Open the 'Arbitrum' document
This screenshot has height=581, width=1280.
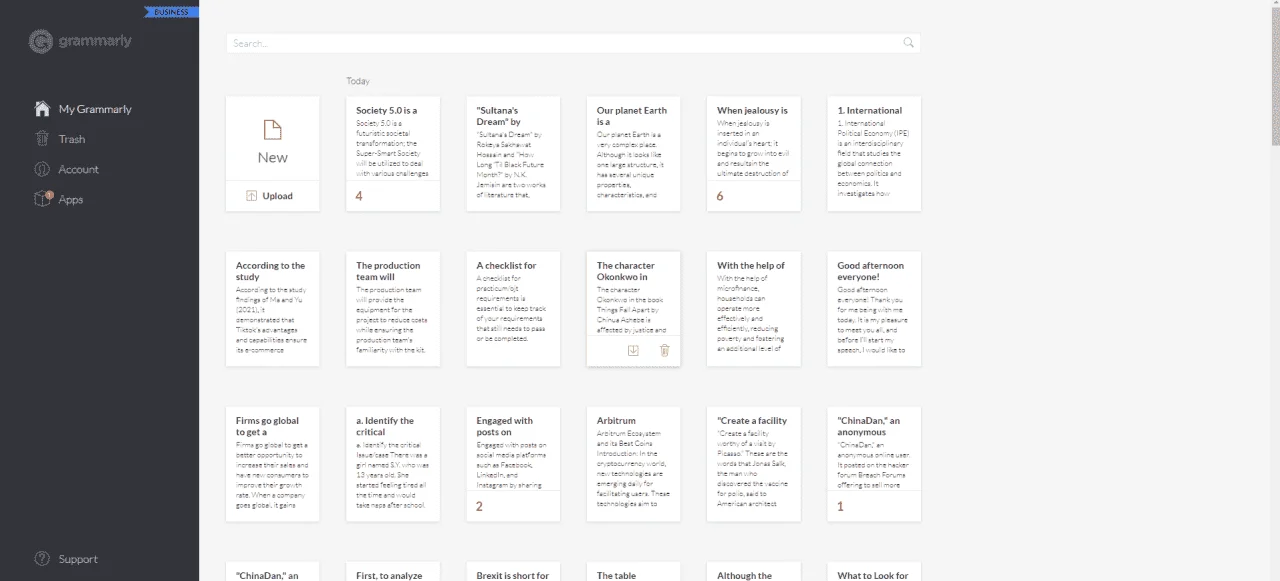coord(633,464)
